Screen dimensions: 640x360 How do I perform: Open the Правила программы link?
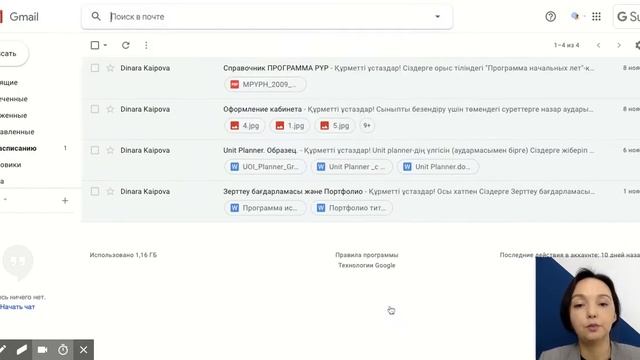click(367, 255)
